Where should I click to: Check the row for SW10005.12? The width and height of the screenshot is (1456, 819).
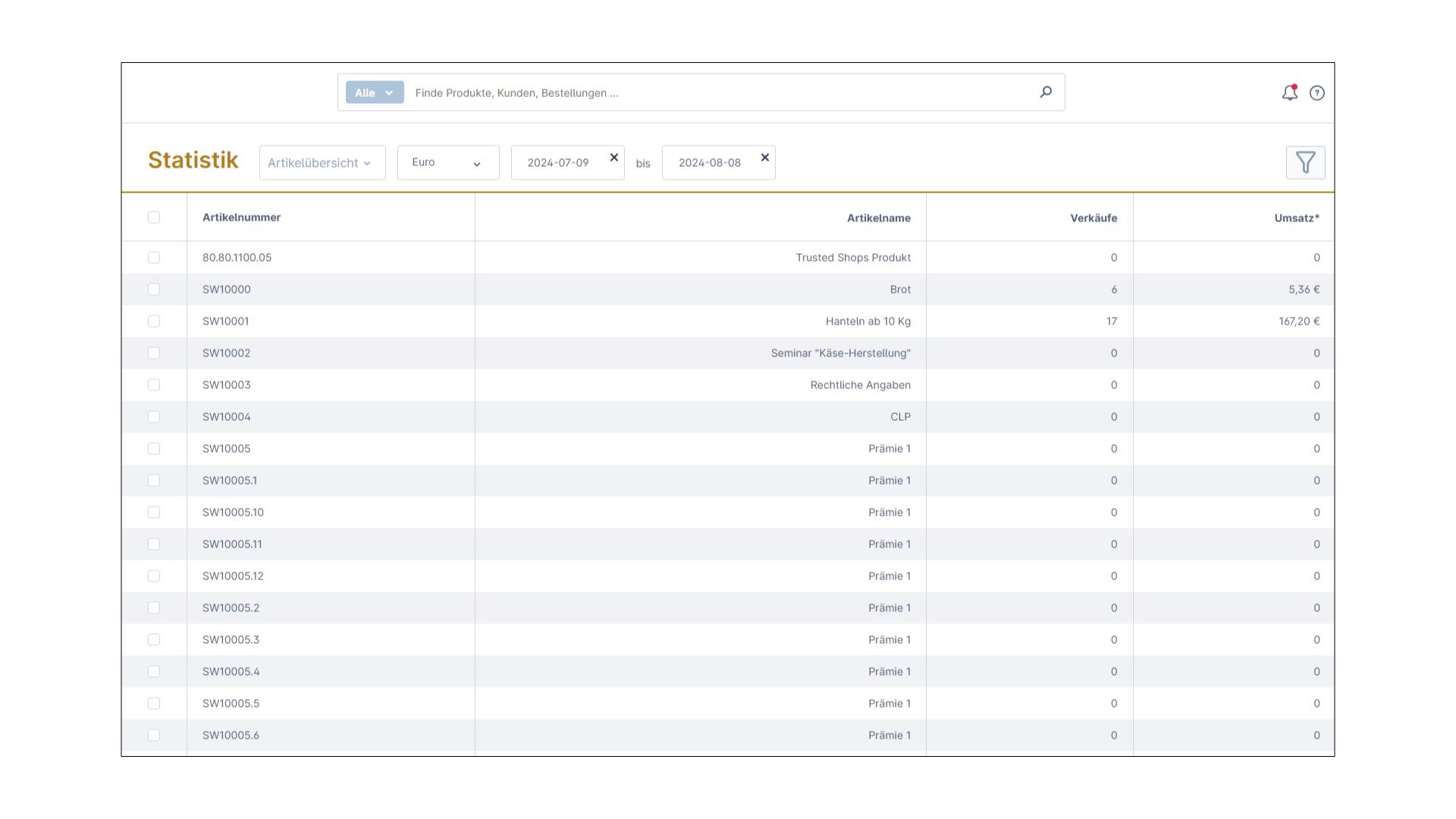click(154, 576)
